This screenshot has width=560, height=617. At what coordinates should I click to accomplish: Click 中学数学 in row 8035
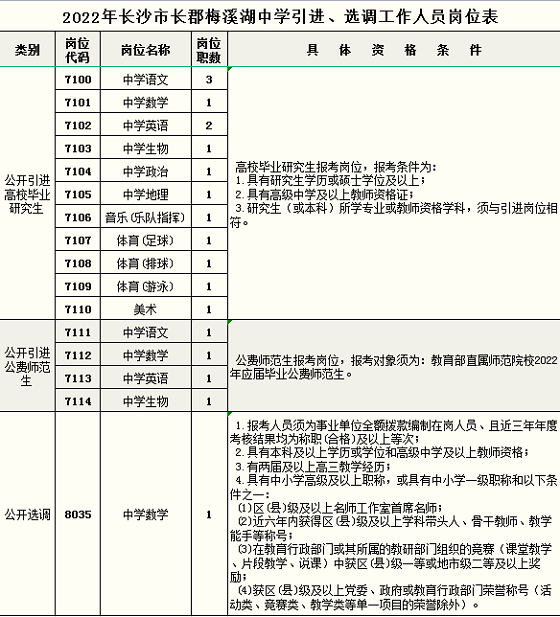pos(146,514)
